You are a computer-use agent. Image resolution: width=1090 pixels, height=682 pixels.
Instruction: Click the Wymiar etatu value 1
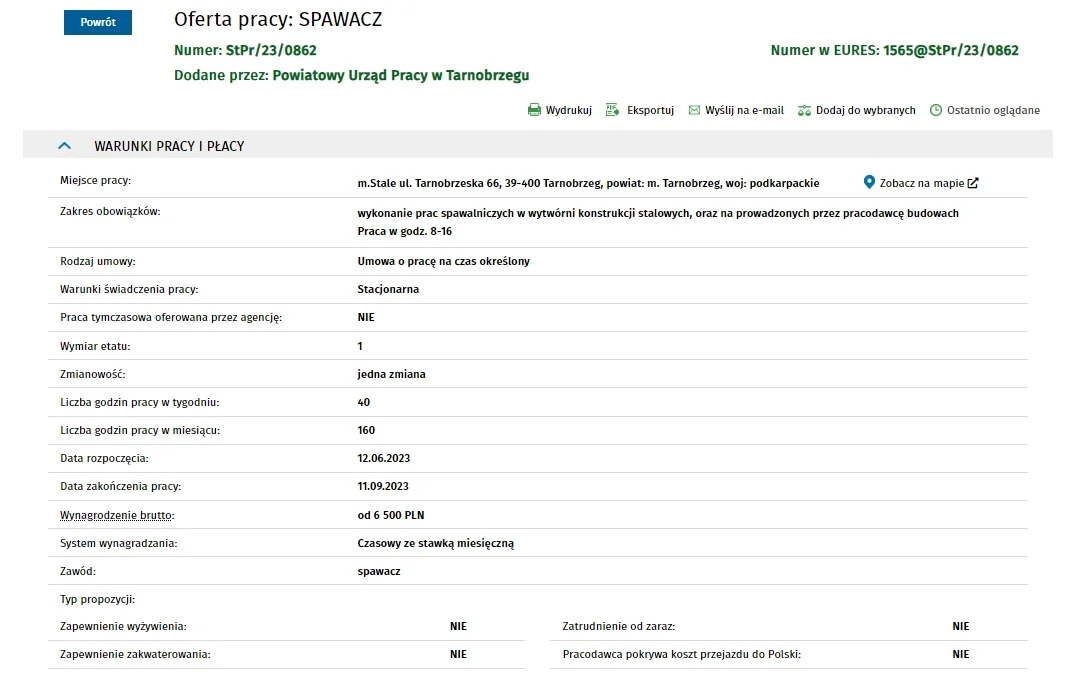[x=360, y=346]
